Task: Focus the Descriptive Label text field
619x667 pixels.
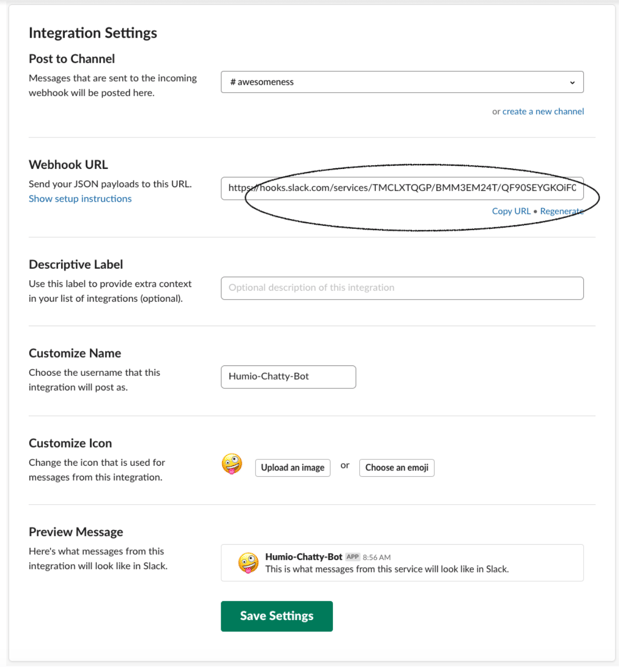Action: coord(402,288)
